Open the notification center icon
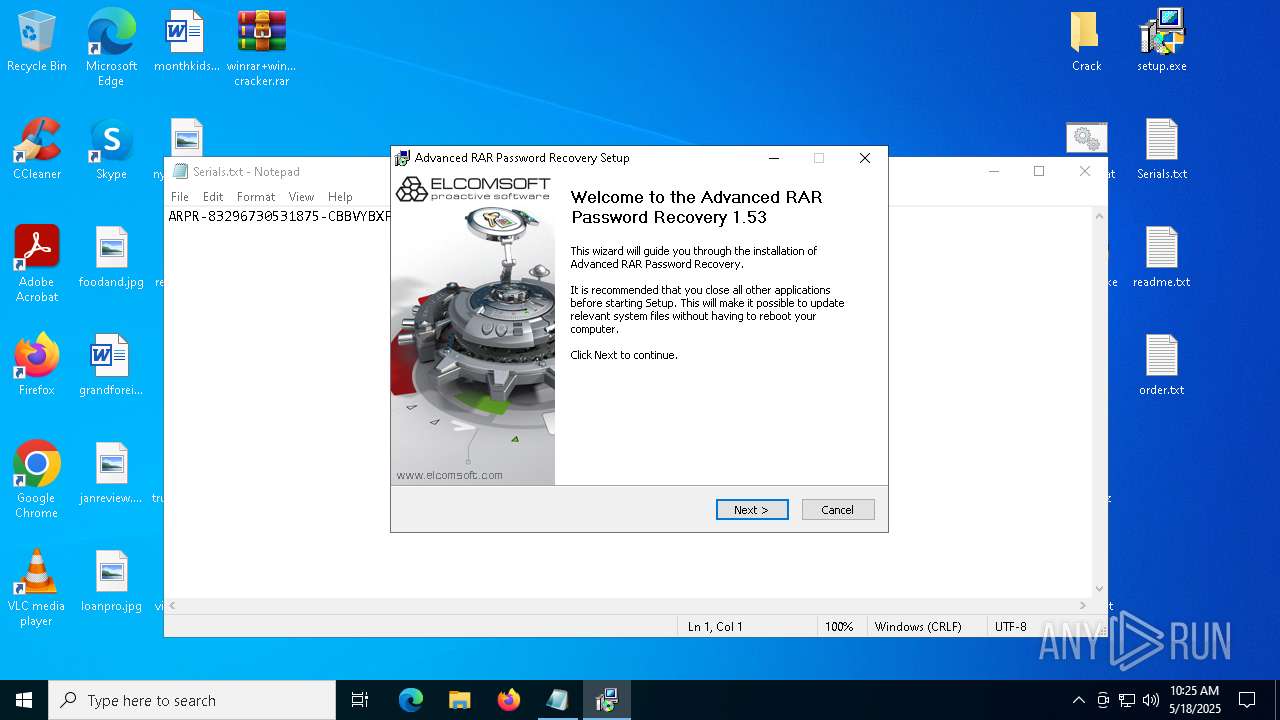 point(1247,700)
